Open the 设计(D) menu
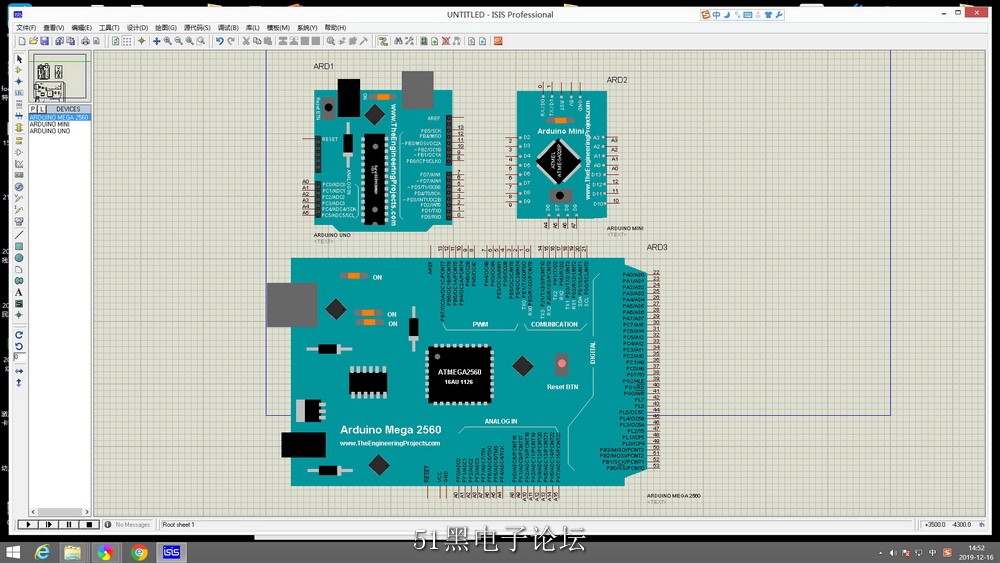Viewport: 1000px width, 563px height. (x=137, y=27)
